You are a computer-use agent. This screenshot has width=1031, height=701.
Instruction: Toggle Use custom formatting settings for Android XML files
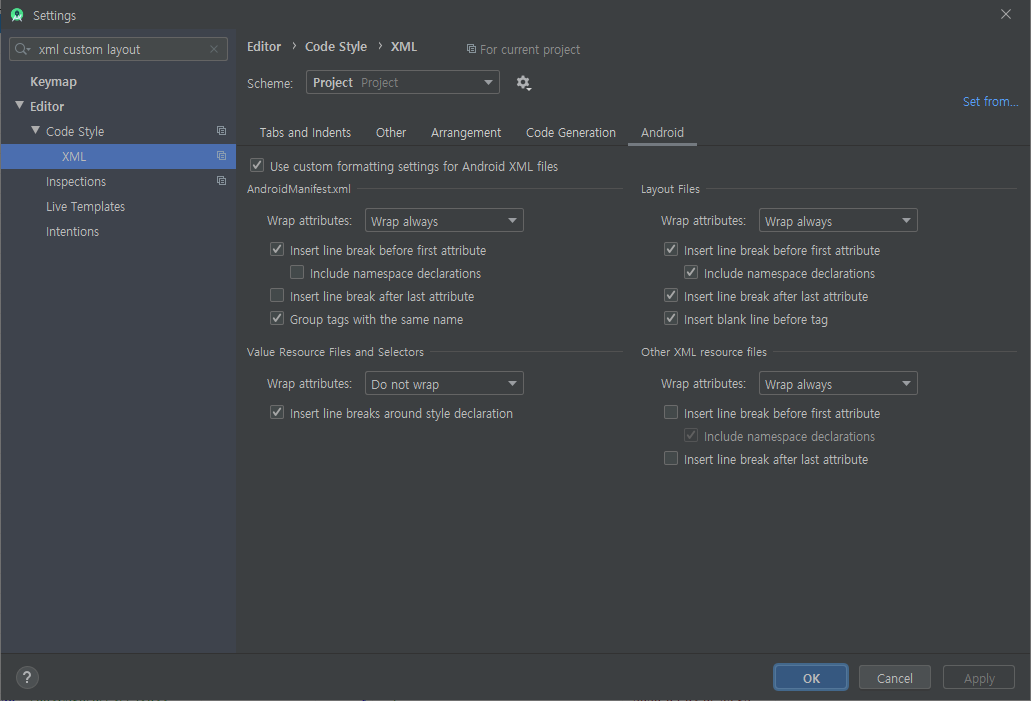[x=257, y=166]
